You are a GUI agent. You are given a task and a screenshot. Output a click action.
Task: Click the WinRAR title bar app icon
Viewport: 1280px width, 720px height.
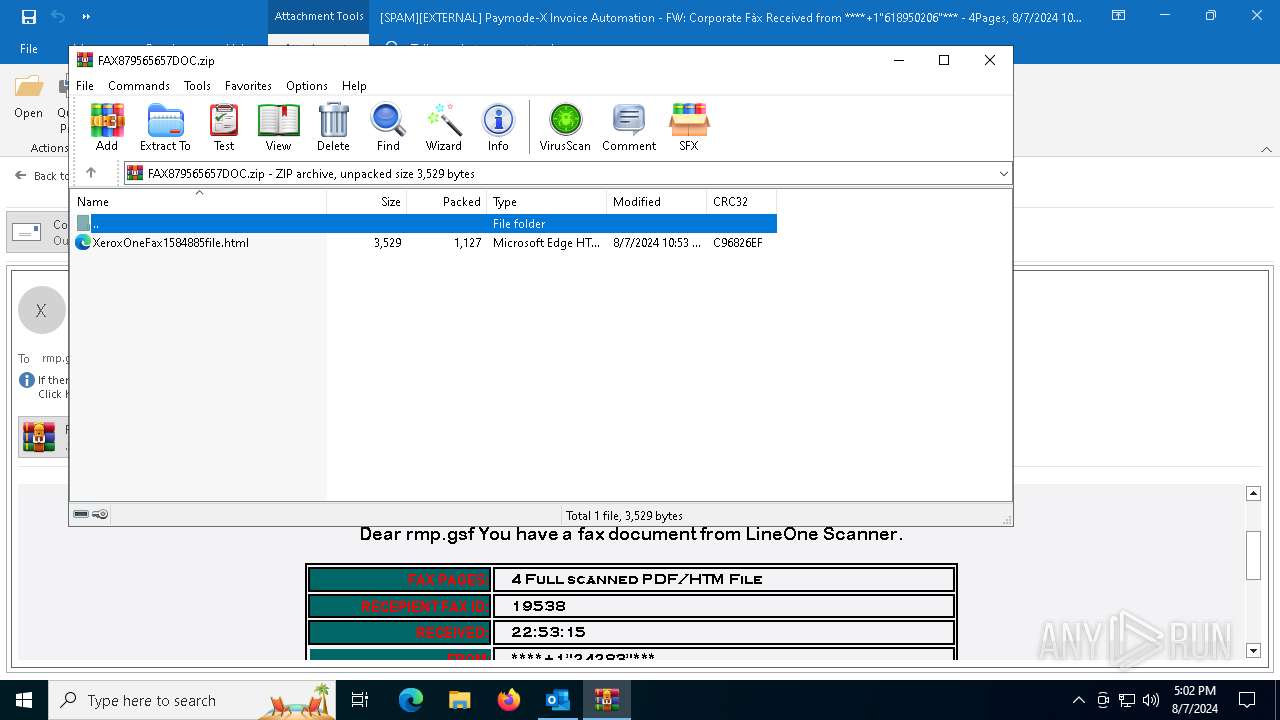coord(85,60)
